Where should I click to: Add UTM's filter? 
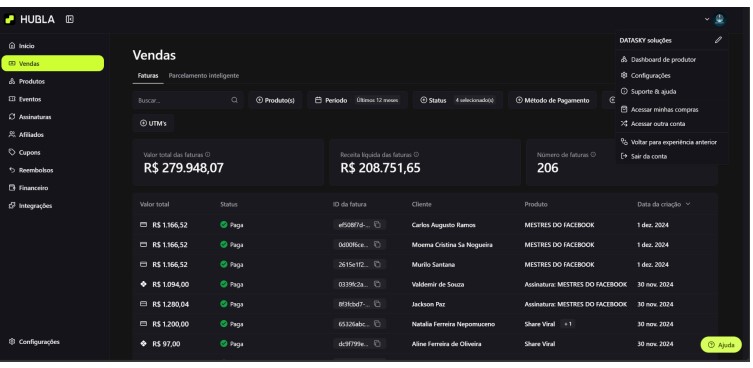pyautogui.click(x=153, y=123)
